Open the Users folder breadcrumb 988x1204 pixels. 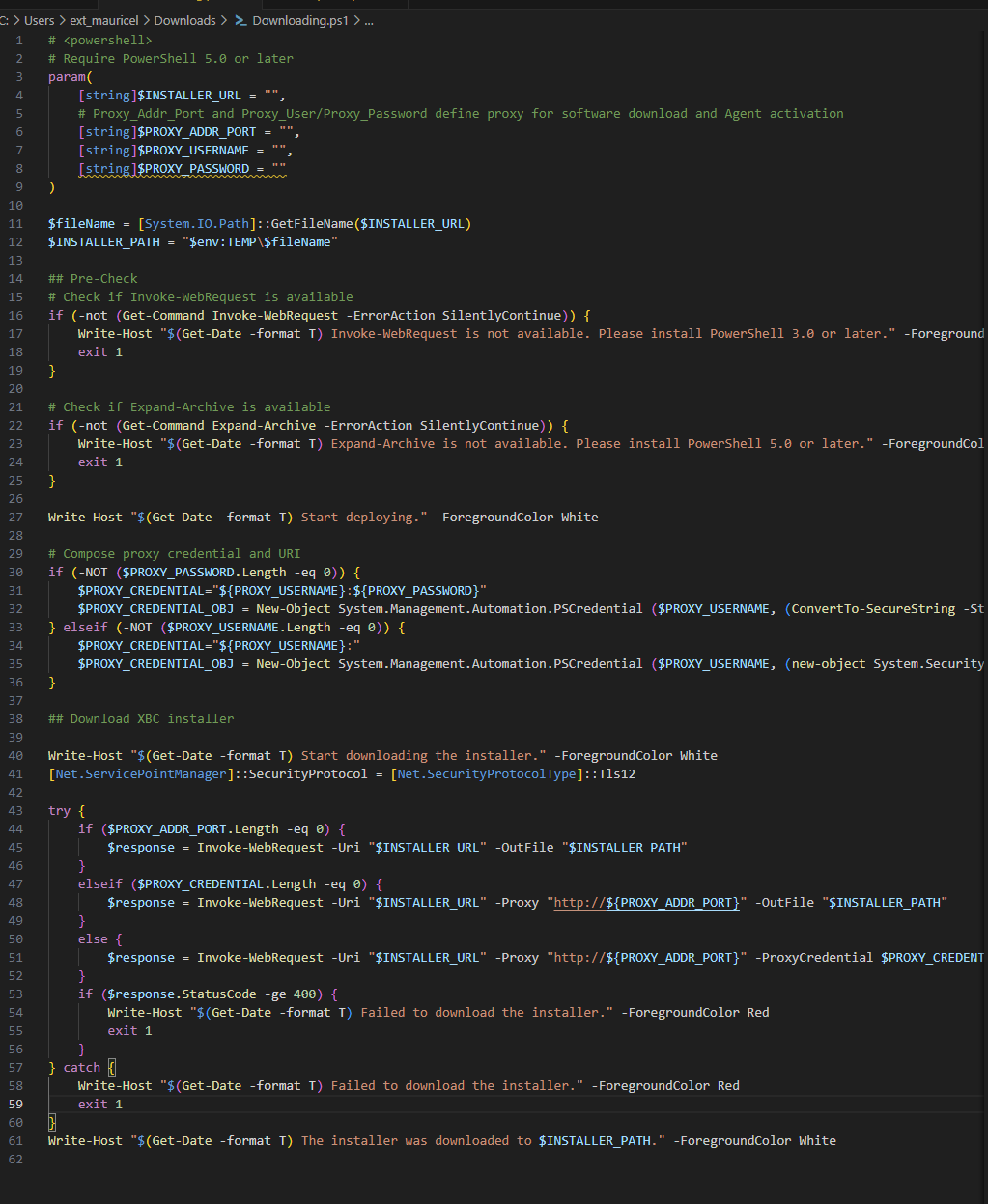tap(39, 20)
